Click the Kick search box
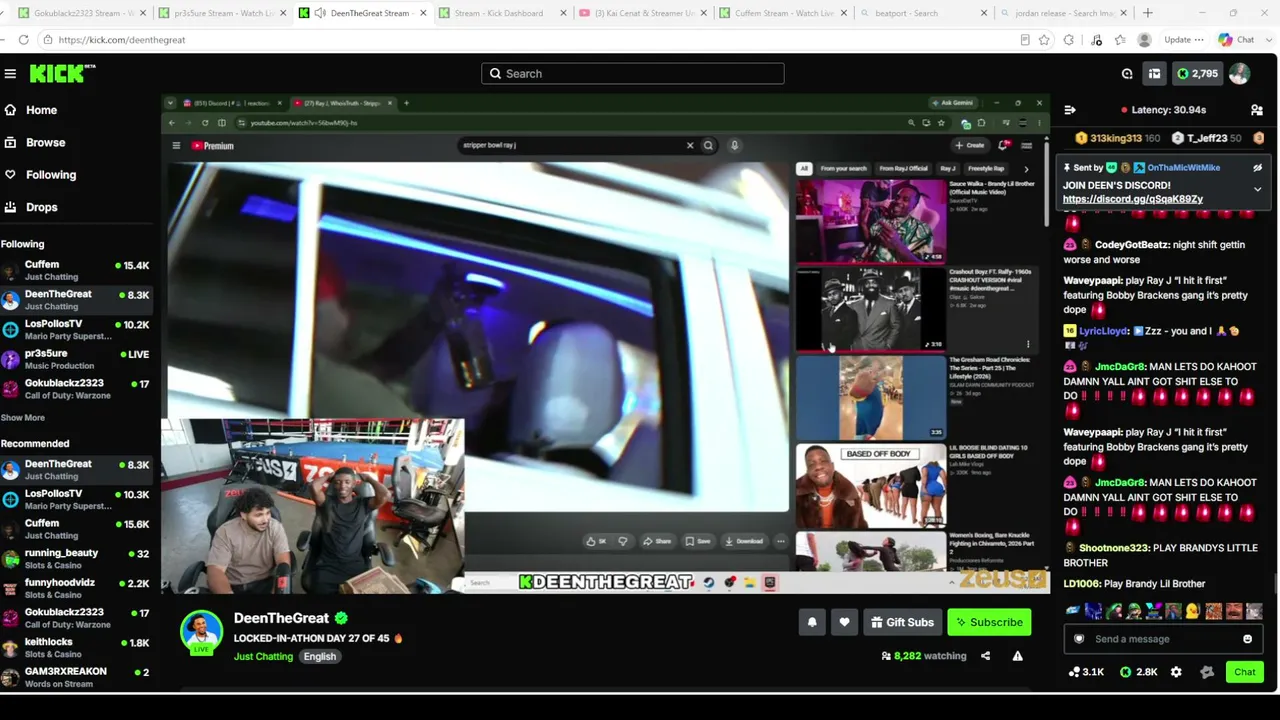1280x720 pixels. [633, 73]
